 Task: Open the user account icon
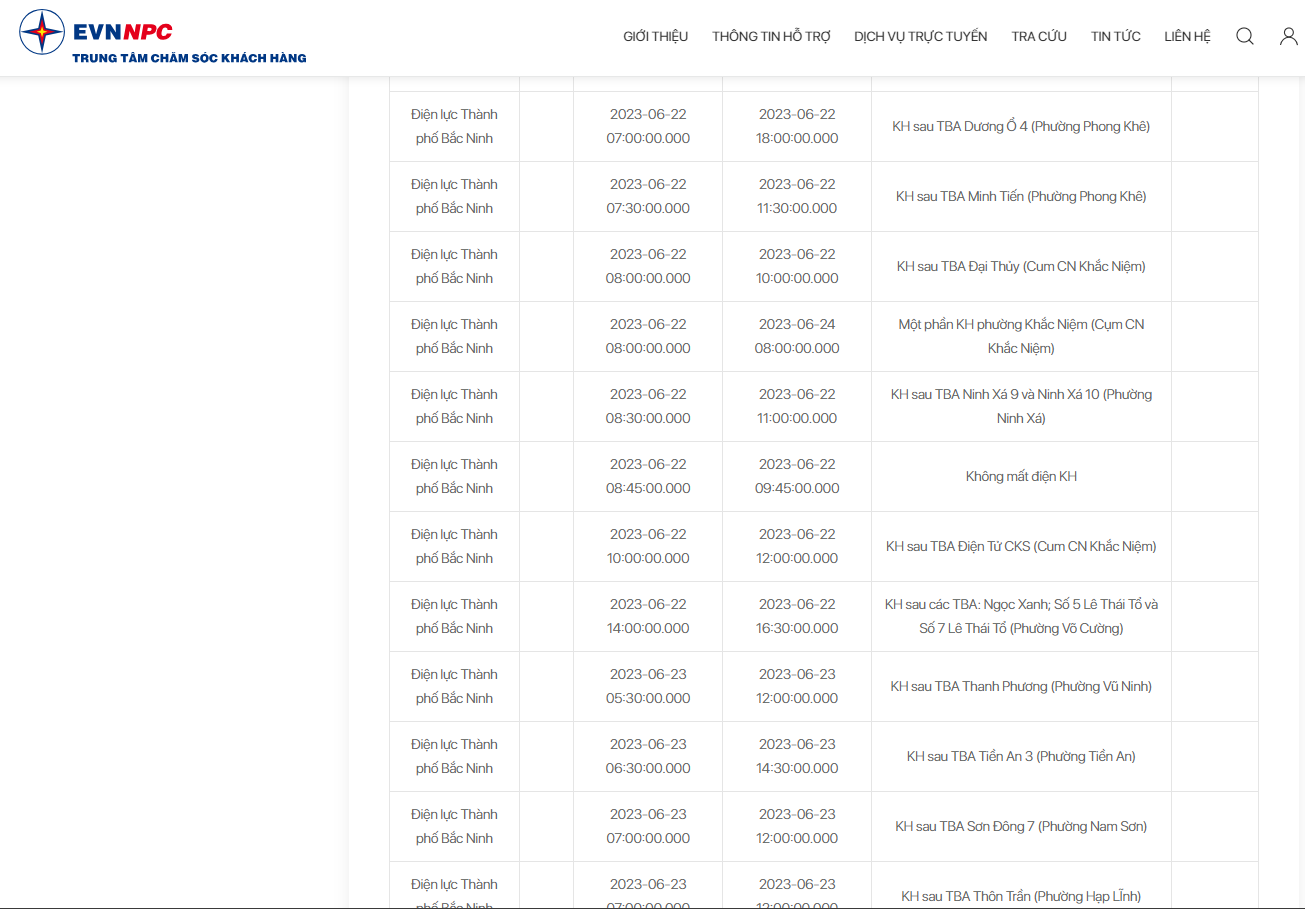(x=1289, y=36)
